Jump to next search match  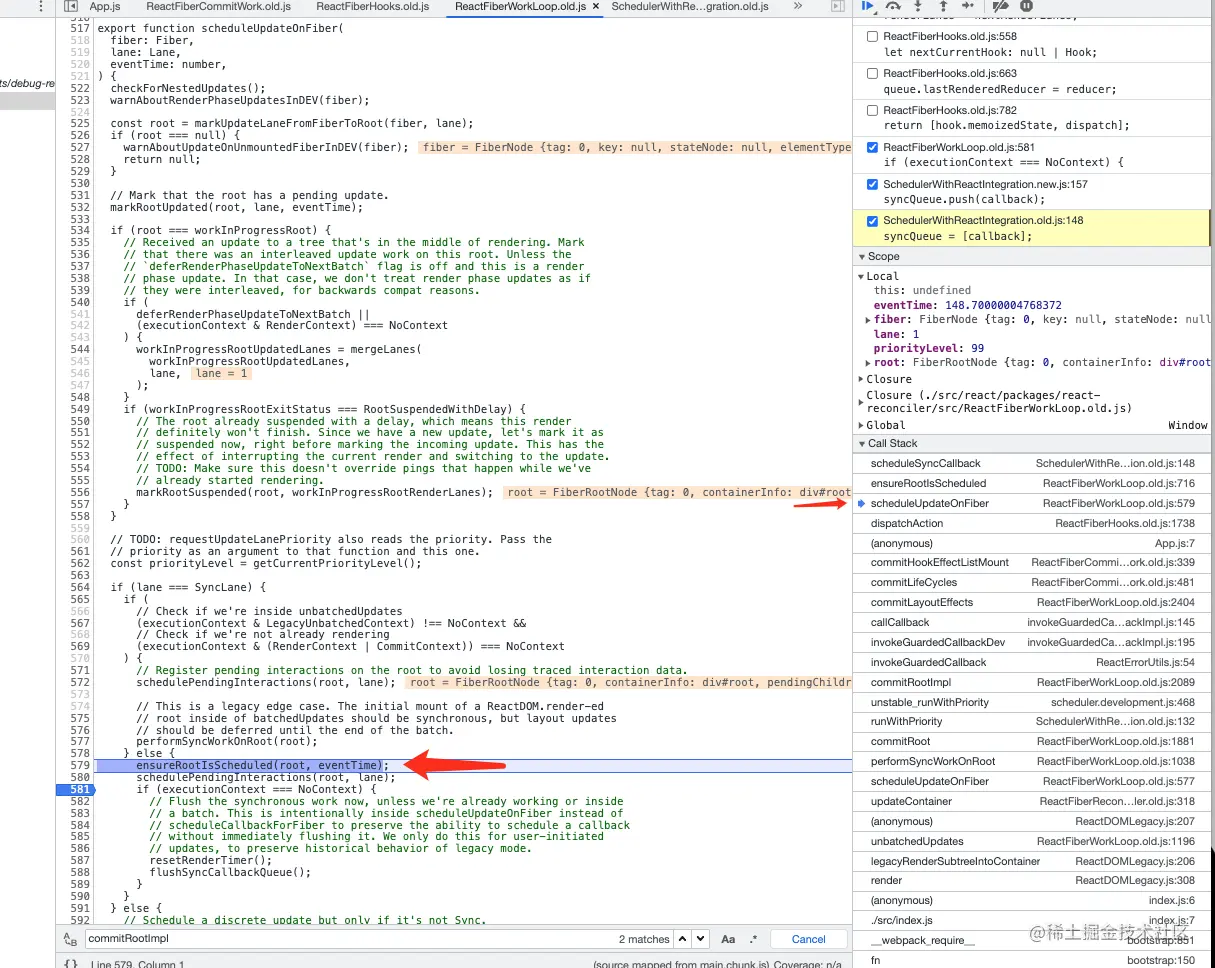click(x=700, y=939)
